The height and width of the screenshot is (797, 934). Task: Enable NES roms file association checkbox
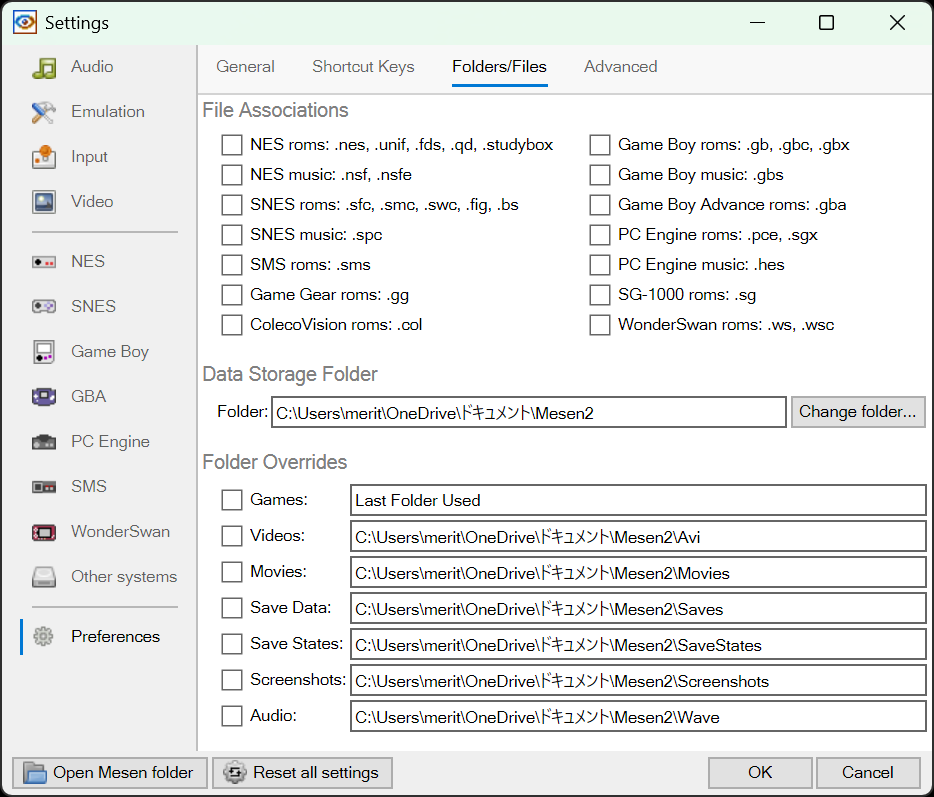(232, 145)
